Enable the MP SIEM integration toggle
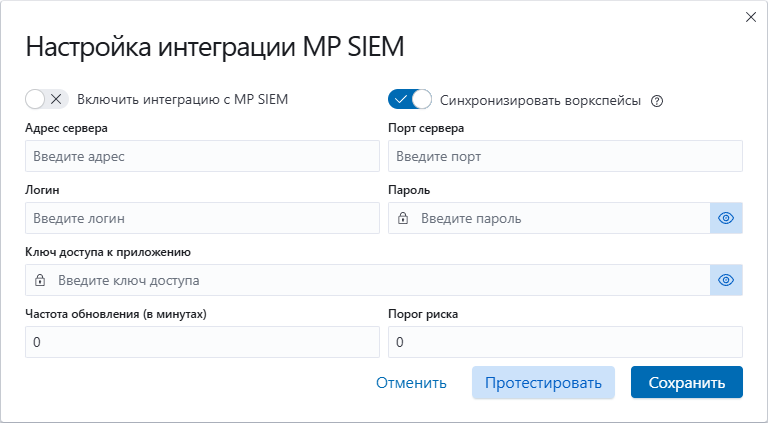 47,99
